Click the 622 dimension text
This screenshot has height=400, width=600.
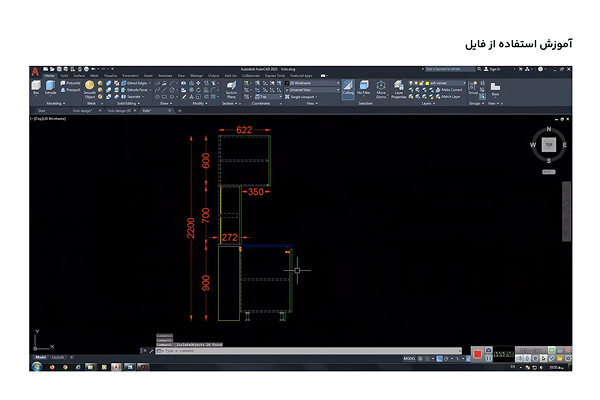point(244,130)
